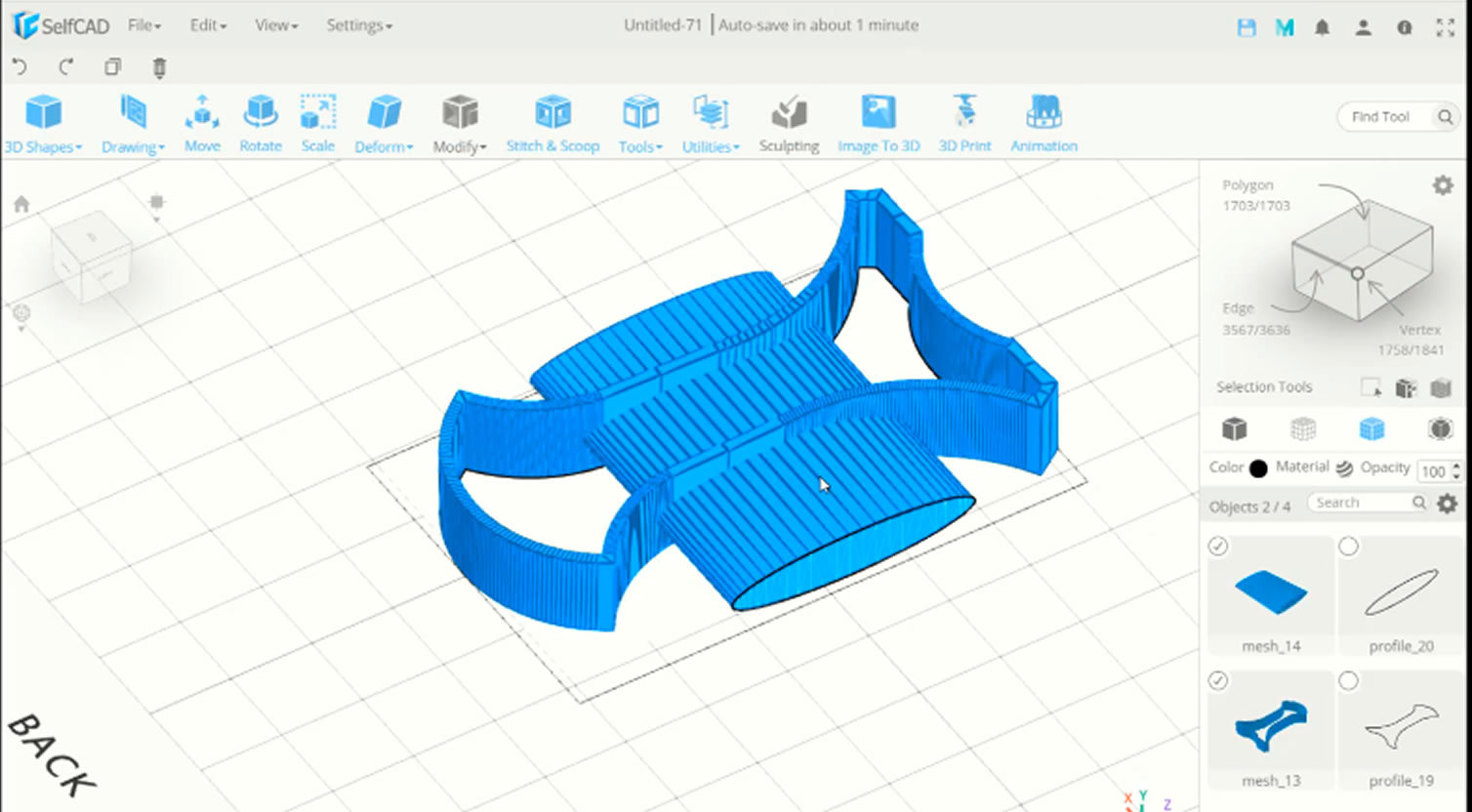Open the View menu

(276, 25)
